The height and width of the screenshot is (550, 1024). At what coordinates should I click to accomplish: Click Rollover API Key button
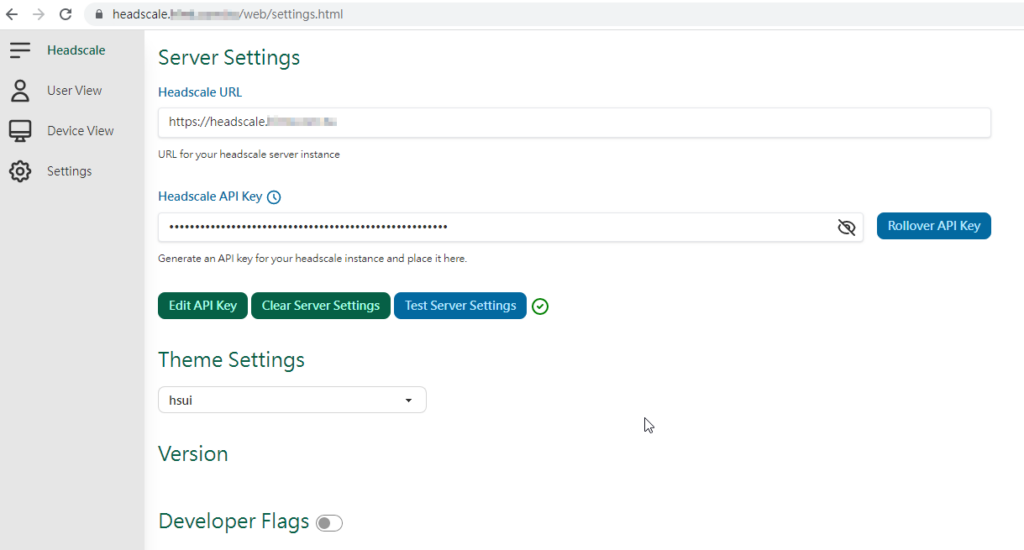pos(933,226)
